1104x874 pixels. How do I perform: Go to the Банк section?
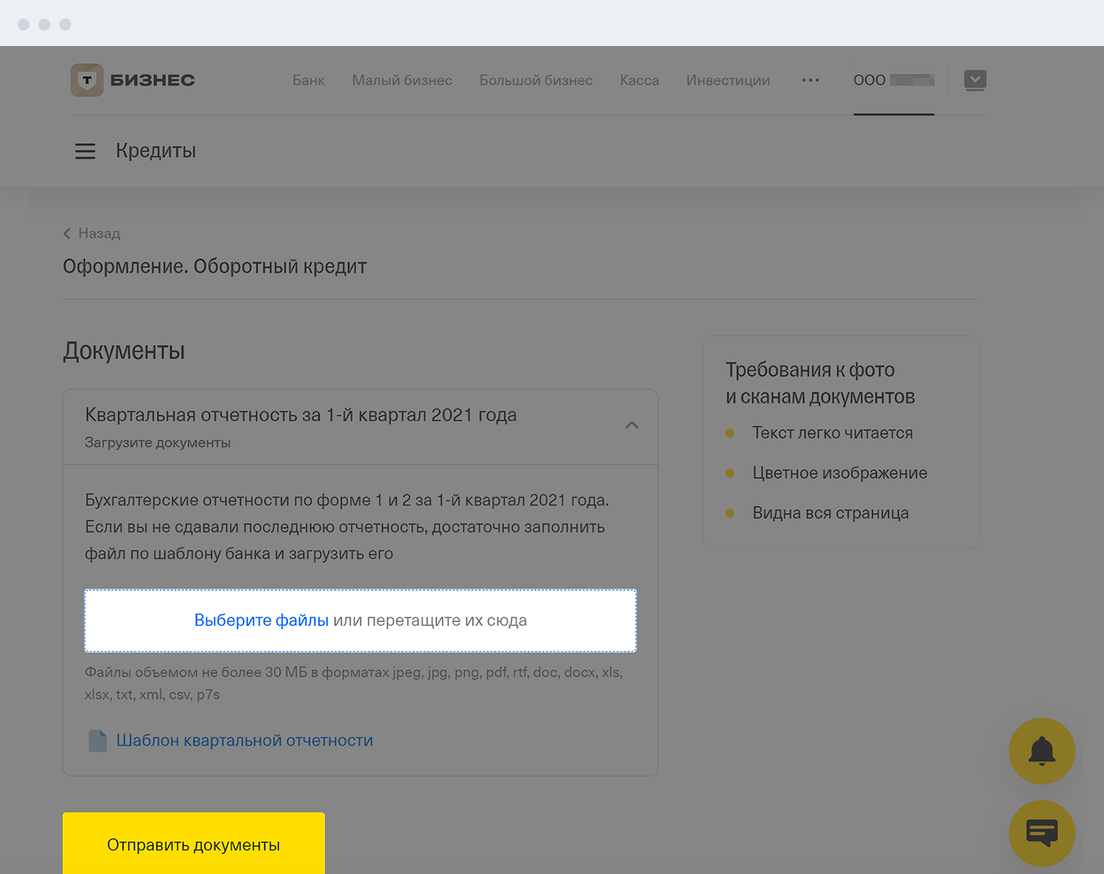click(x=308, y=80)
